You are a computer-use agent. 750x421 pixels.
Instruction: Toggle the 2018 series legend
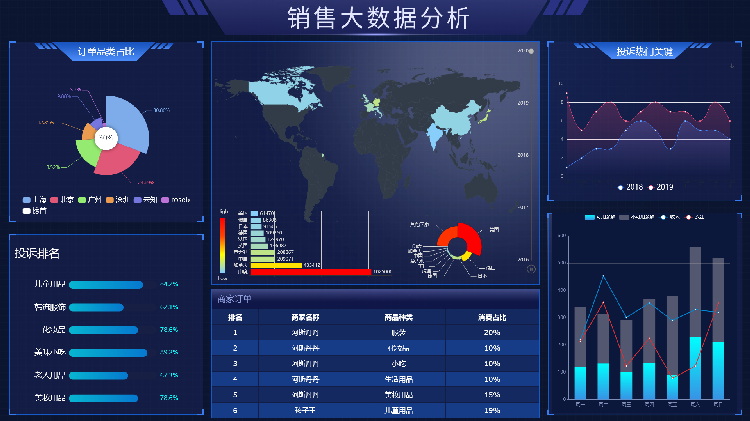pos(630,187)
